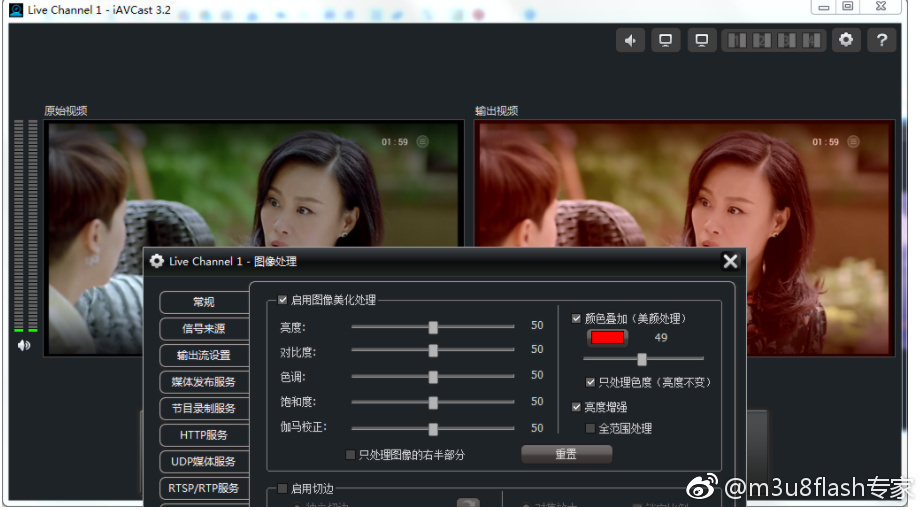Switch to channel 4 in the top toolbar

click(x=811, y=40)
